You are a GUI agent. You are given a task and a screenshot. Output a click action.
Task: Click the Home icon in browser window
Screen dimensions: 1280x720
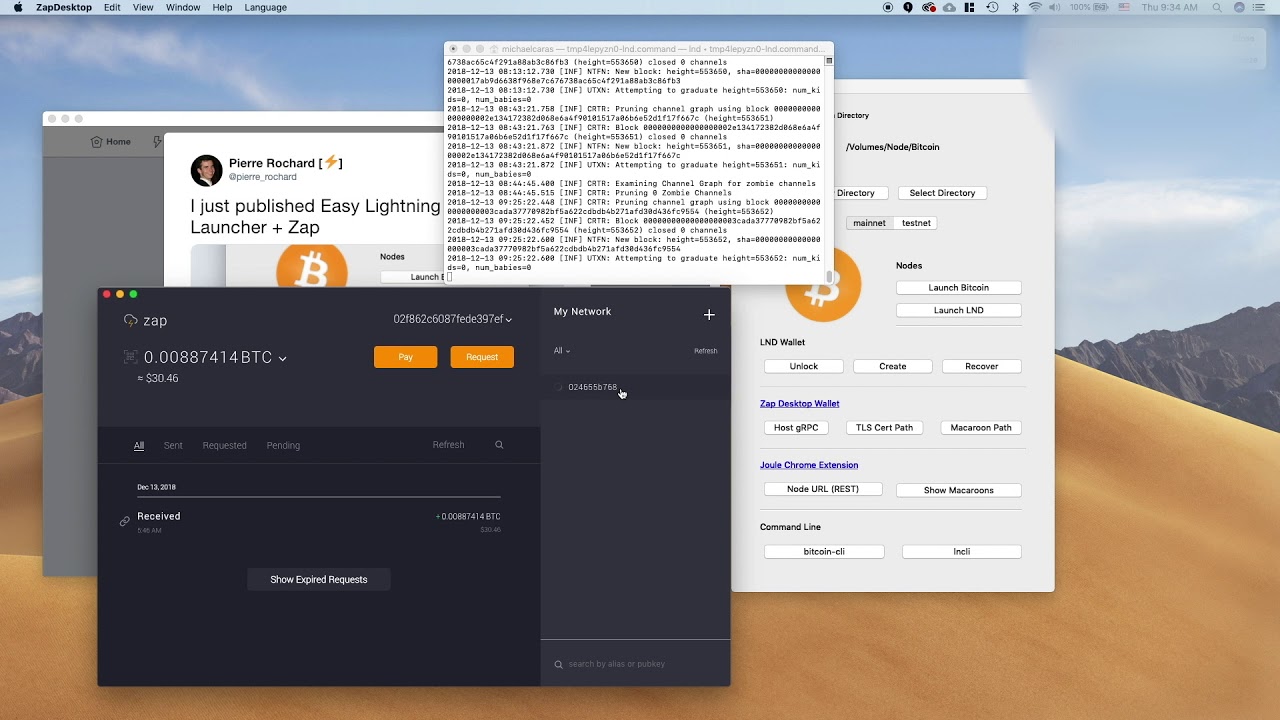click(x=97, y=142)
